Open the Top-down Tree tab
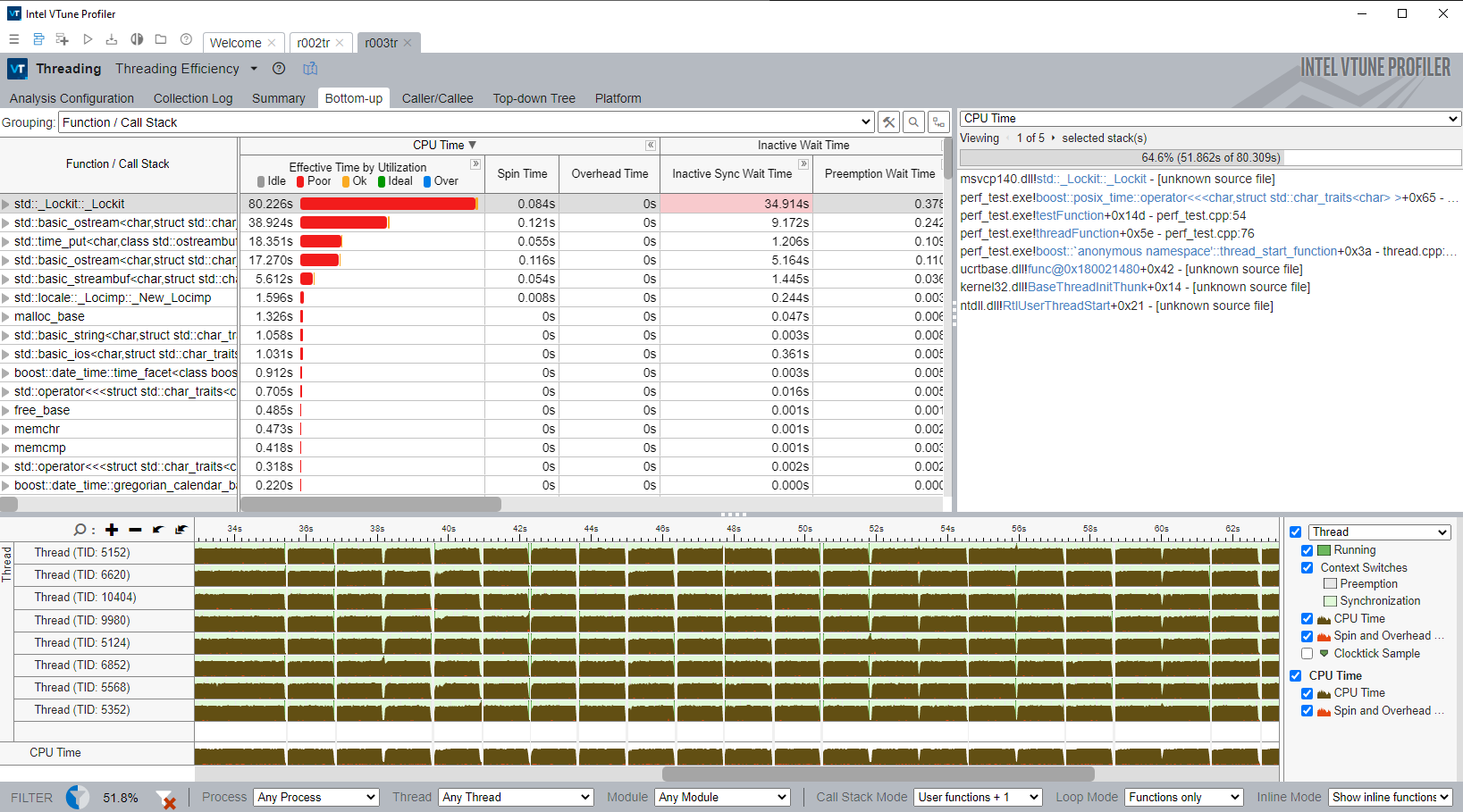 tap(534, 98)
